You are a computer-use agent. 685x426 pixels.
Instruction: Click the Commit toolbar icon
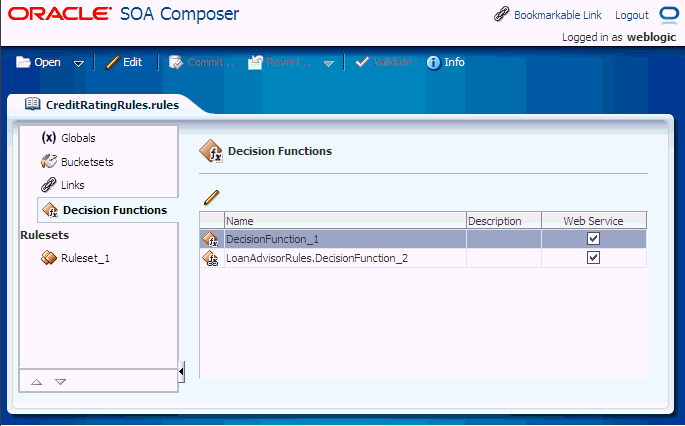click(x=176, y=62)
